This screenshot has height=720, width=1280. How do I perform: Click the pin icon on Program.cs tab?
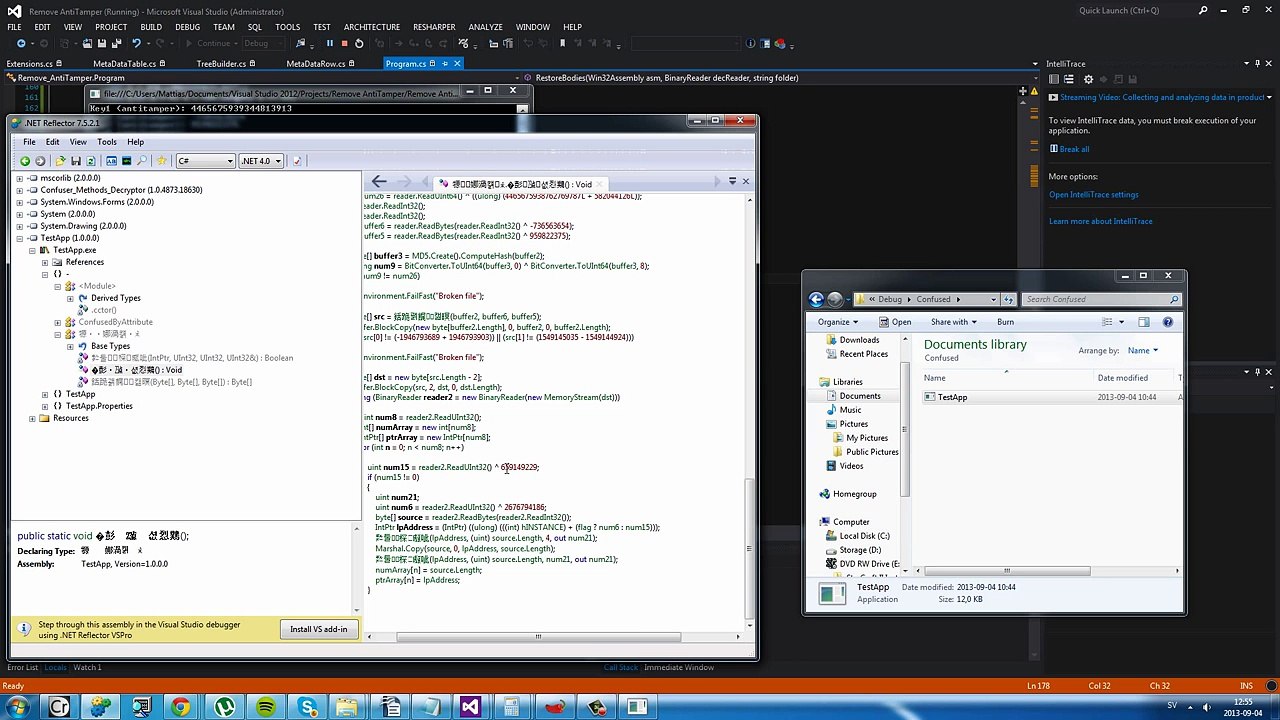[445, 64]
